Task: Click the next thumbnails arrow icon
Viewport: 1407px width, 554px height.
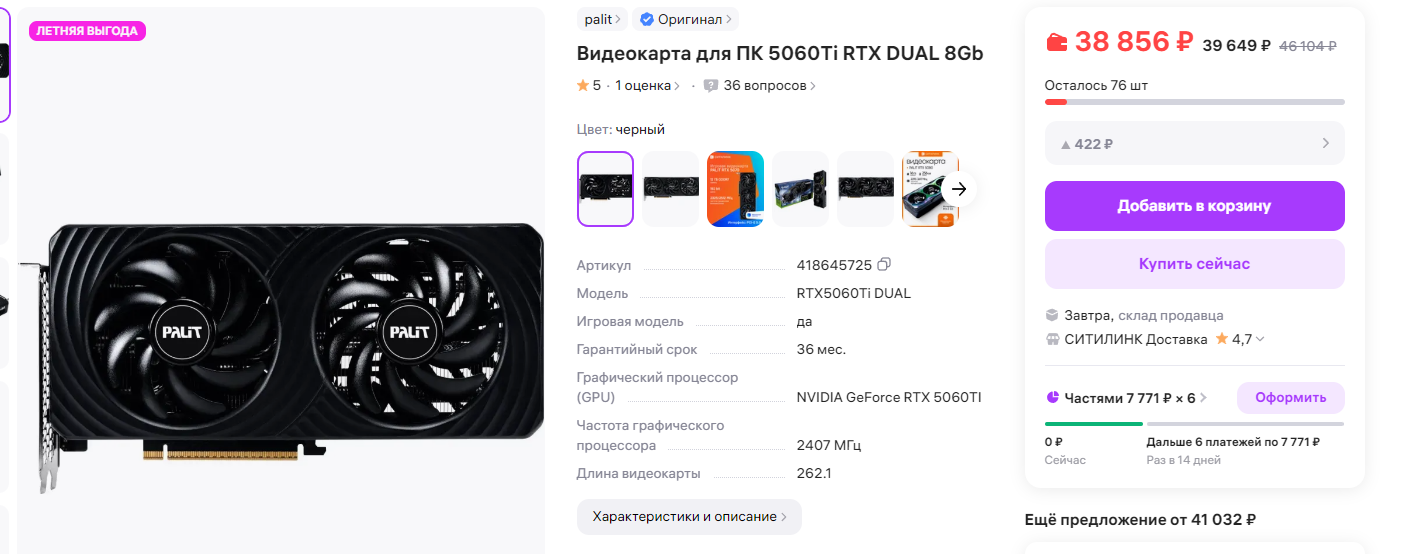Action: [959, 189]
